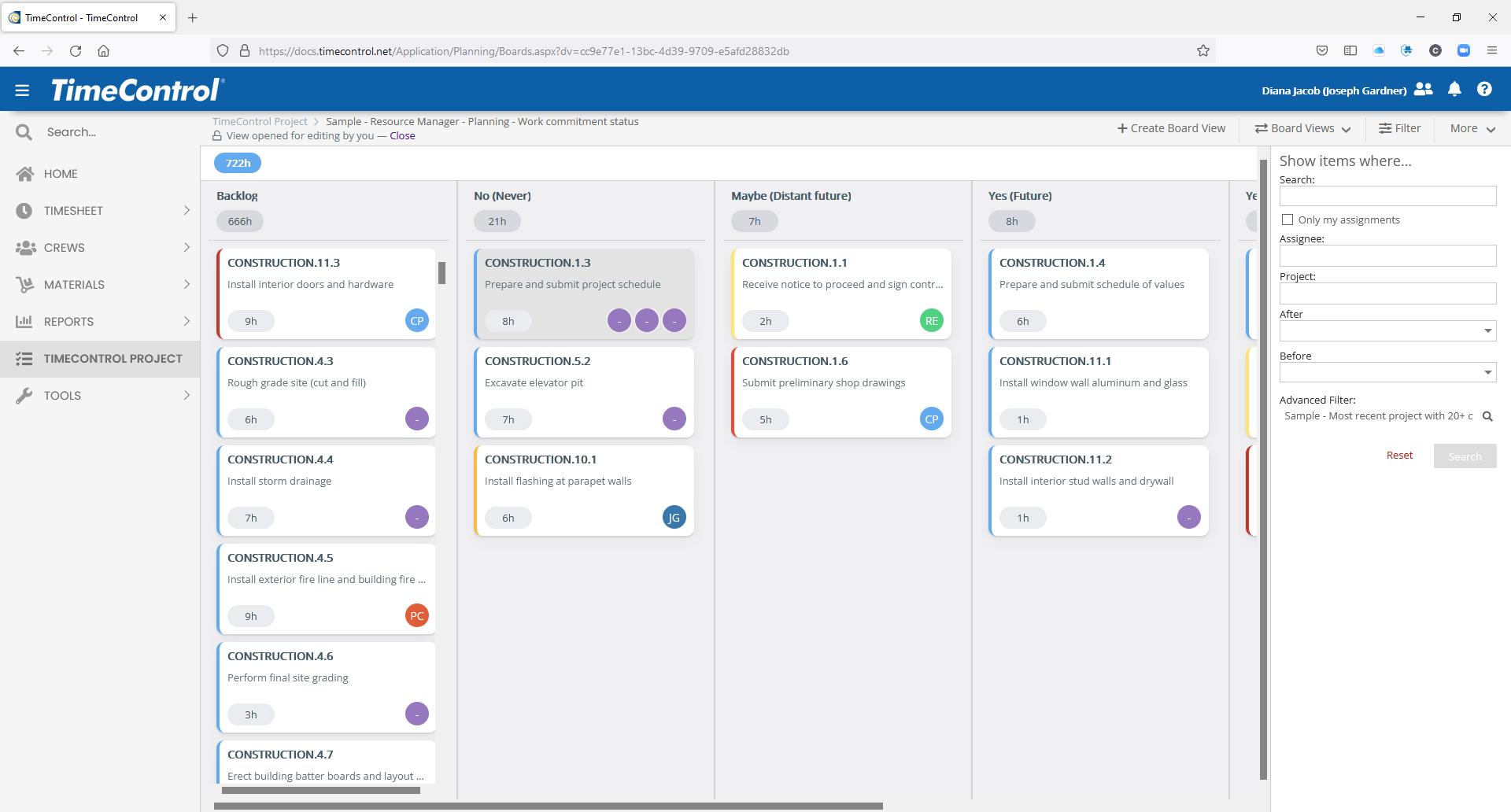Click the Create Board View button
The width and height of the screenshot is (1511, 812).
[x=1171, y=128]
